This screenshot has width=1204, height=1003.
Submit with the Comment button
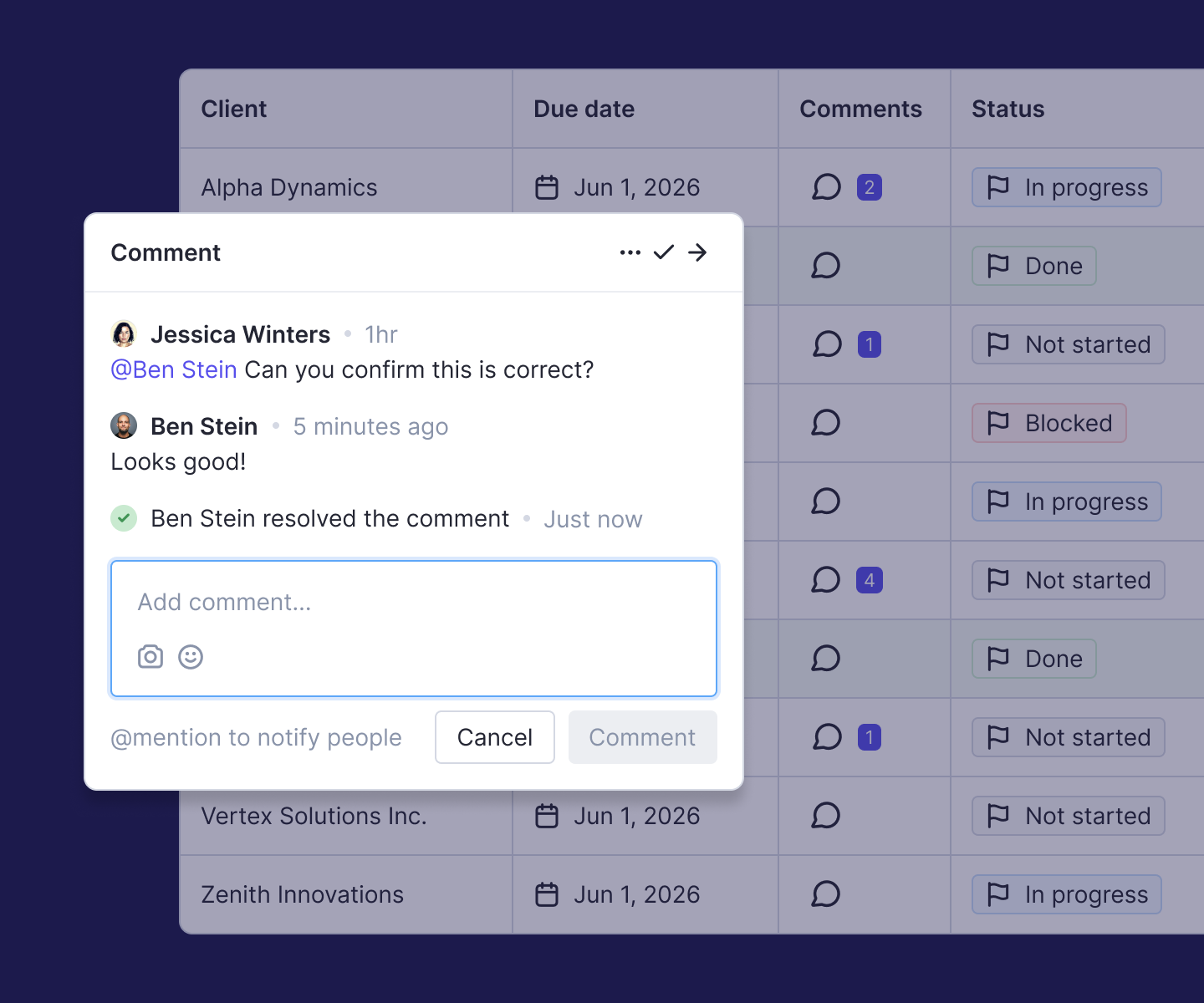pos(642,737)
